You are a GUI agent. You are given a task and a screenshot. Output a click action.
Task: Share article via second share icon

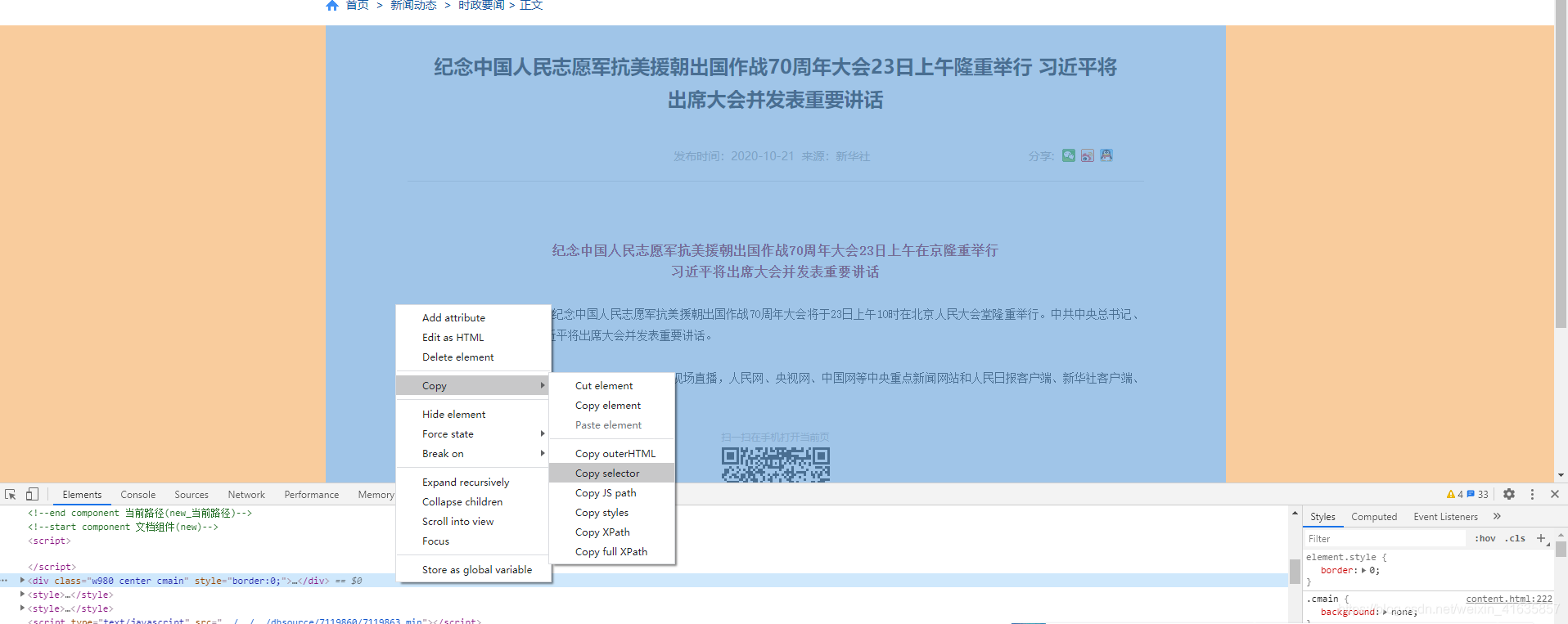1088,155
